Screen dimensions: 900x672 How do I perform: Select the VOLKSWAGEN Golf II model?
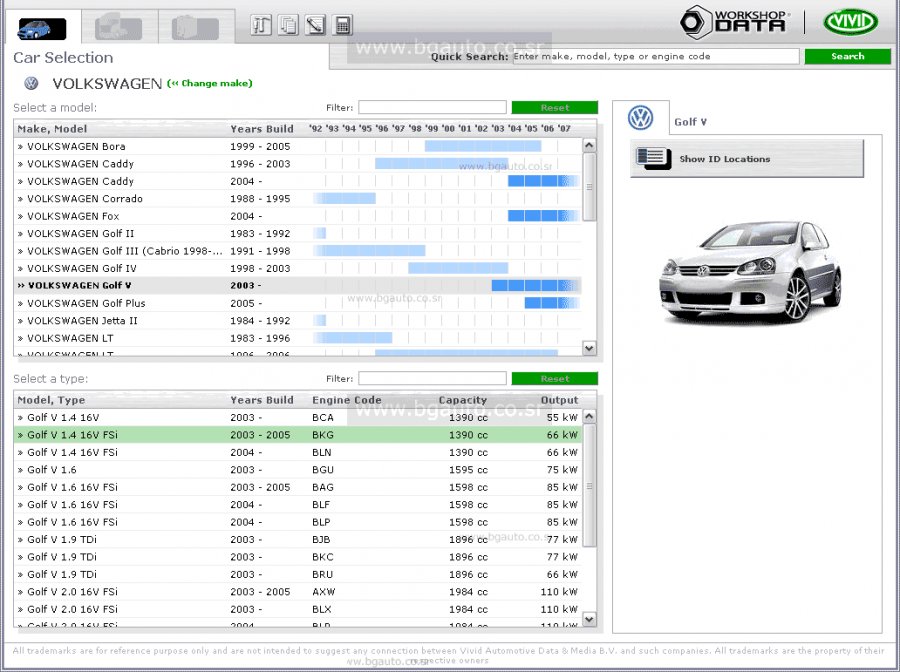pyautogui.click(x=297, y=234)
